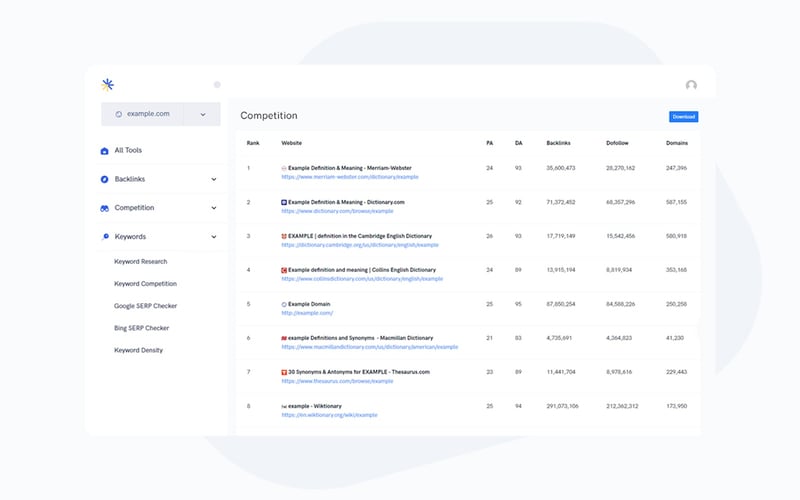The width and height of the screenshot is (800, 500).
Task: Open Bing SERP Checker
Action: coord(141,328)
